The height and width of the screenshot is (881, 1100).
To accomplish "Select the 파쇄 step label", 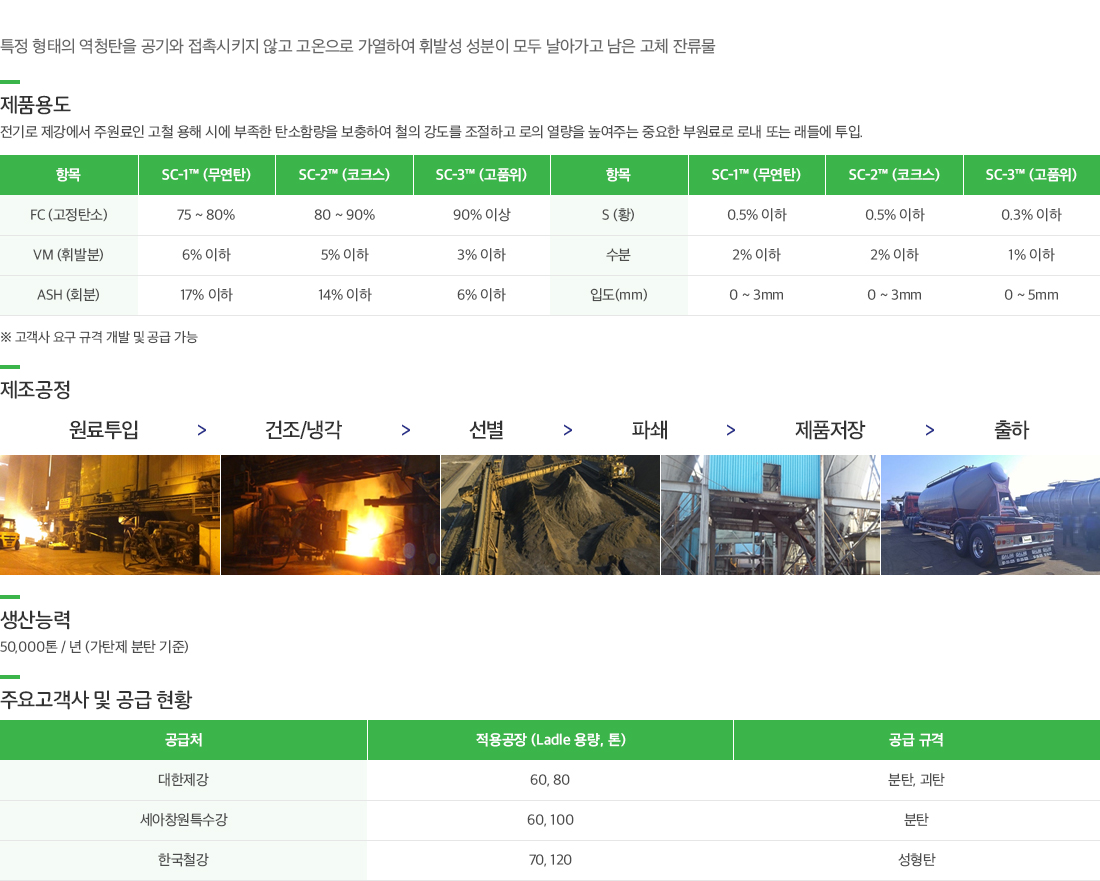I will click(650, 429).
